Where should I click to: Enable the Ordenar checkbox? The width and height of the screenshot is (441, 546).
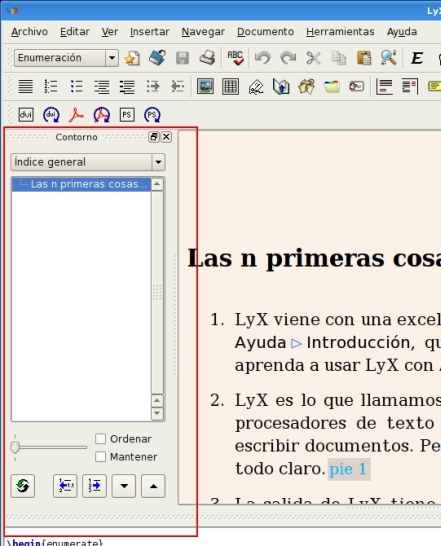pos(101,439)
